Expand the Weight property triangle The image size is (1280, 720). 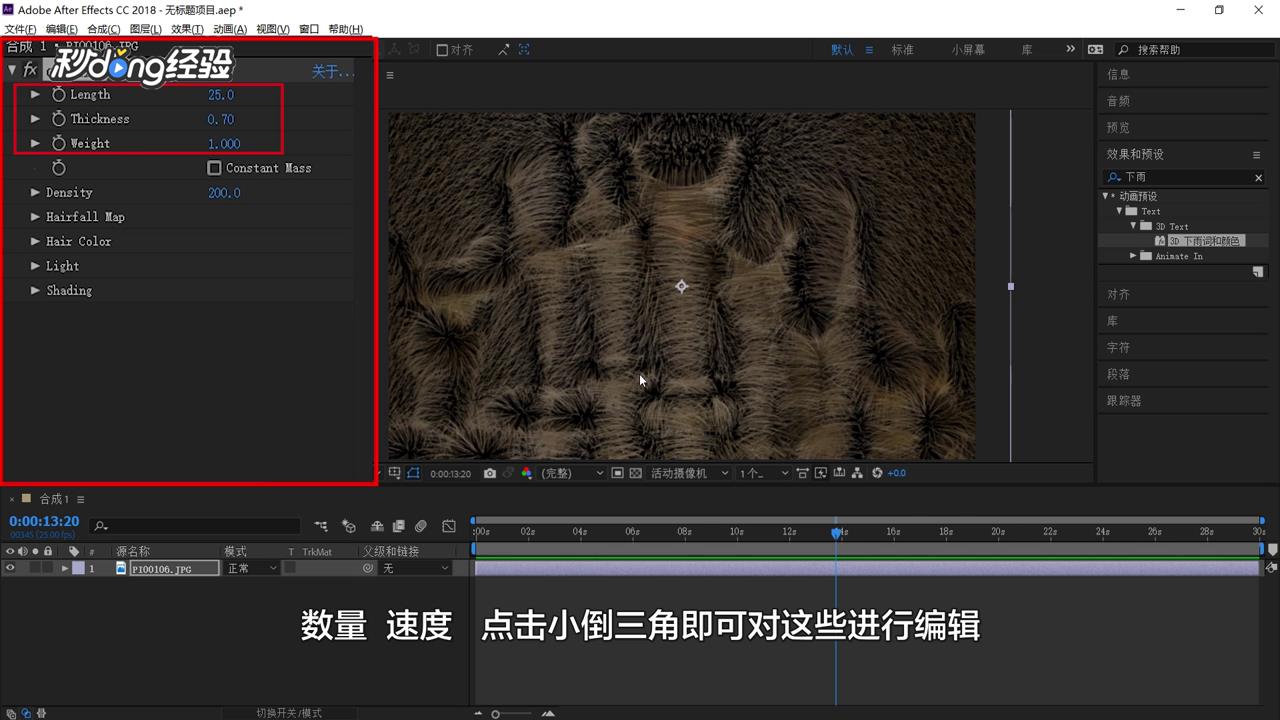35,143
